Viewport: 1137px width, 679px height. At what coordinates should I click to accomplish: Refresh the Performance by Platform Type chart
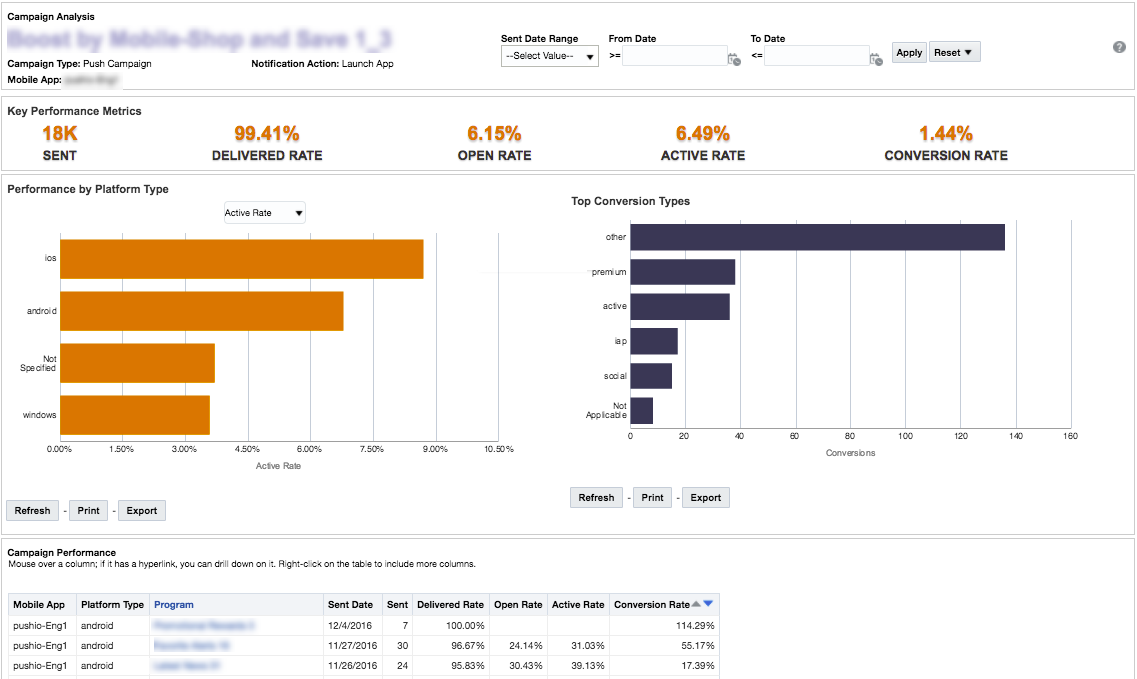[x=32, y=510]
